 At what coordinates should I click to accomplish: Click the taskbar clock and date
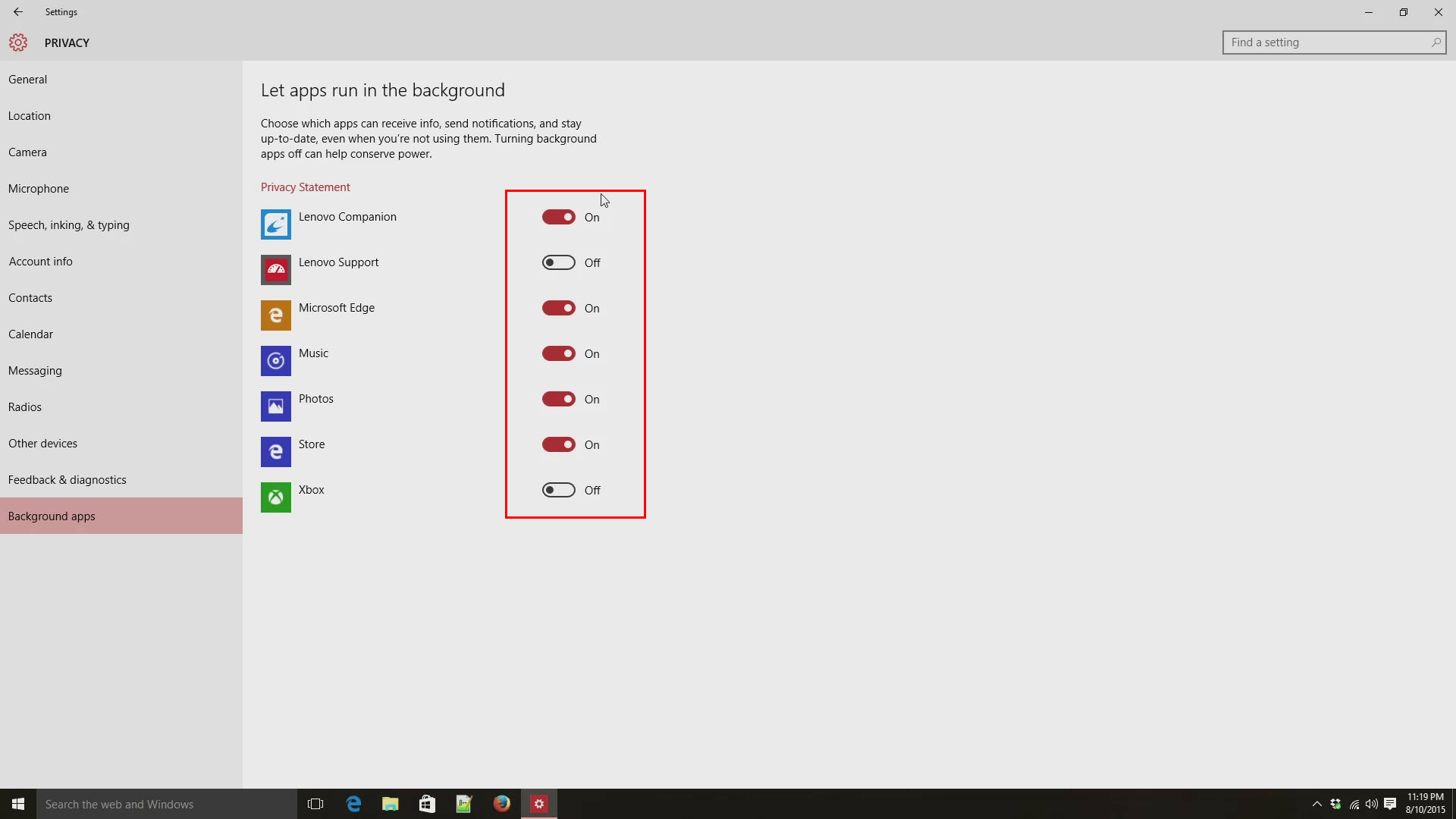click(x=1426, y=804)
